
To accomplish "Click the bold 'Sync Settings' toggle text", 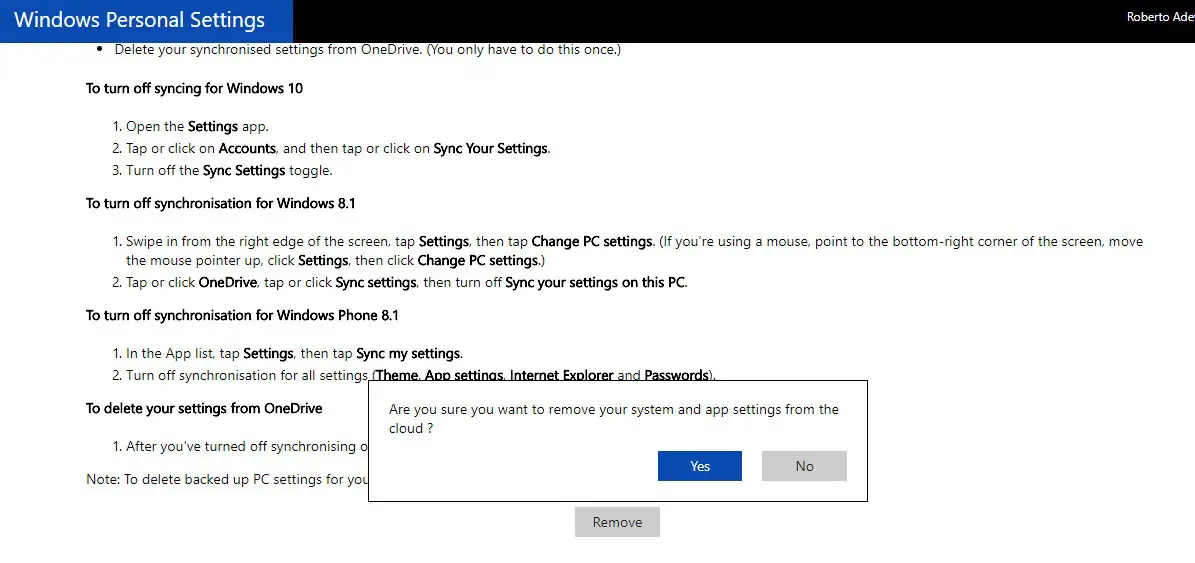I will (244, 170).
